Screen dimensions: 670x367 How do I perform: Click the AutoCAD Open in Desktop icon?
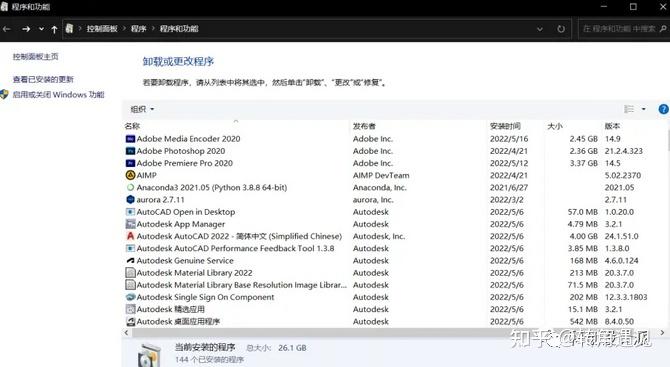click(130, 212)
